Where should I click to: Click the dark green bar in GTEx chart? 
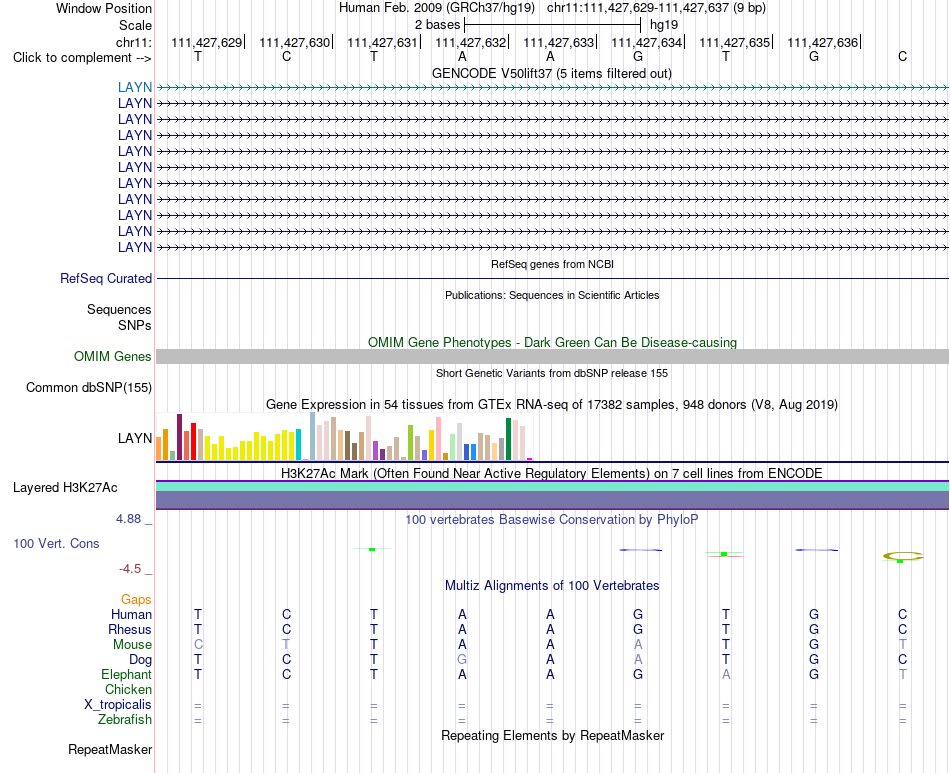[508, 439]
